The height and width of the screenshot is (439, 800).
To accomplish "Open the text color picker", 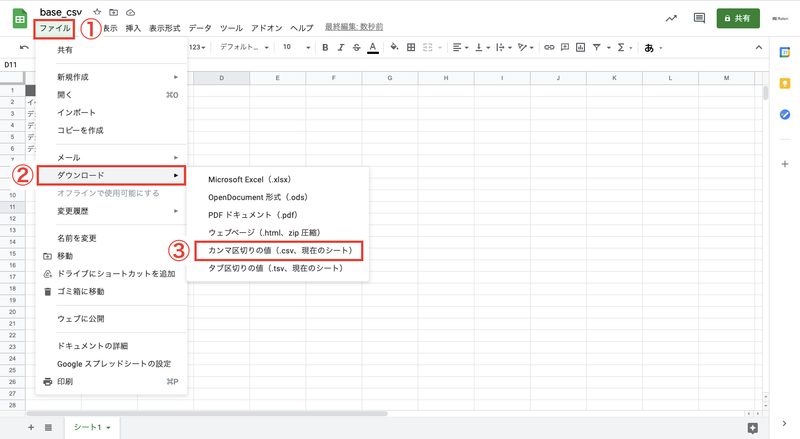I will [x=373, y=47].
